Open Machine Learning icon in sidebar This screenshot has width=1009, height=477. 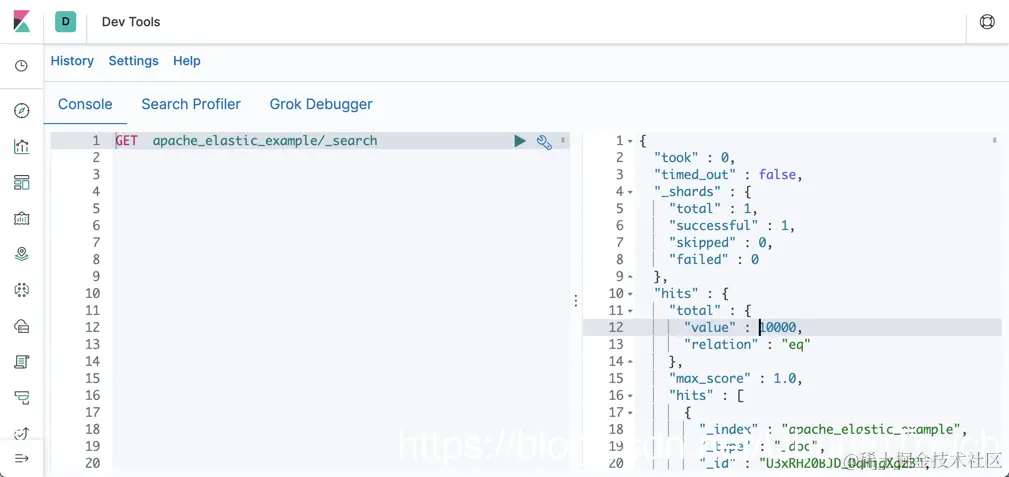22,290
